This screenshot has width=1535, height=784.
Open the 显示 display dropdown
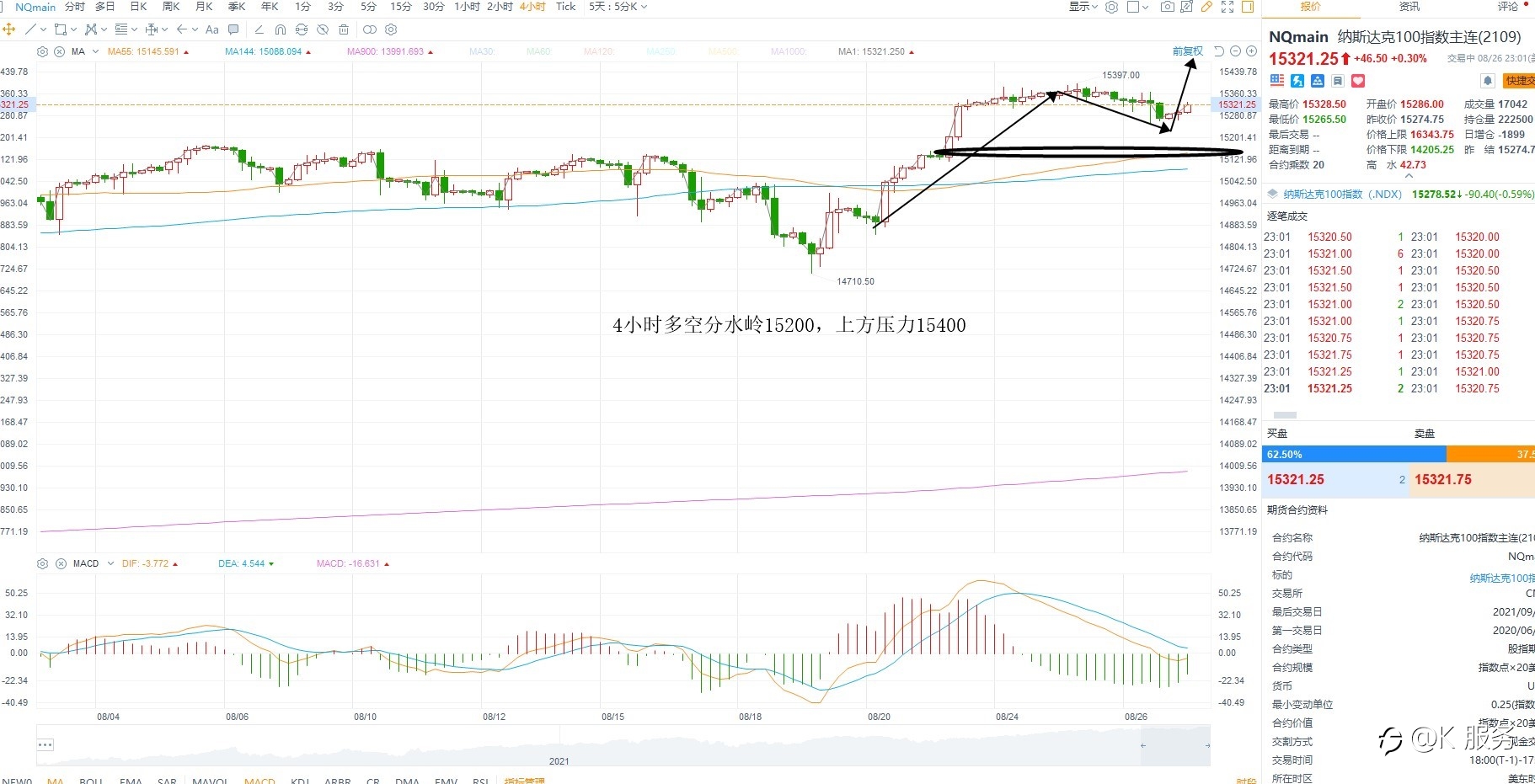tap(1083, 7)
